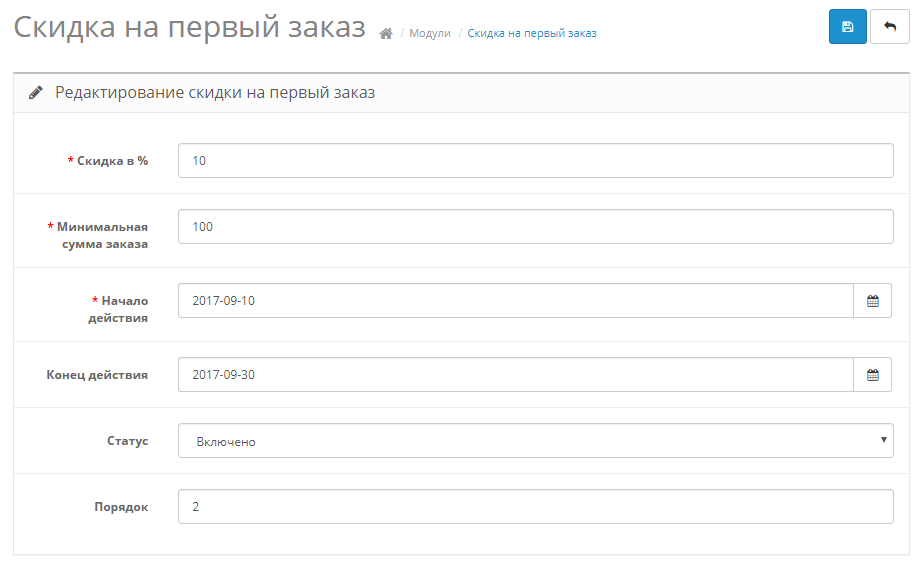This screenshot has height=567, width=921.
Task: Click the page title Скидка на первый заказ
Action: (x=189, y=27)
